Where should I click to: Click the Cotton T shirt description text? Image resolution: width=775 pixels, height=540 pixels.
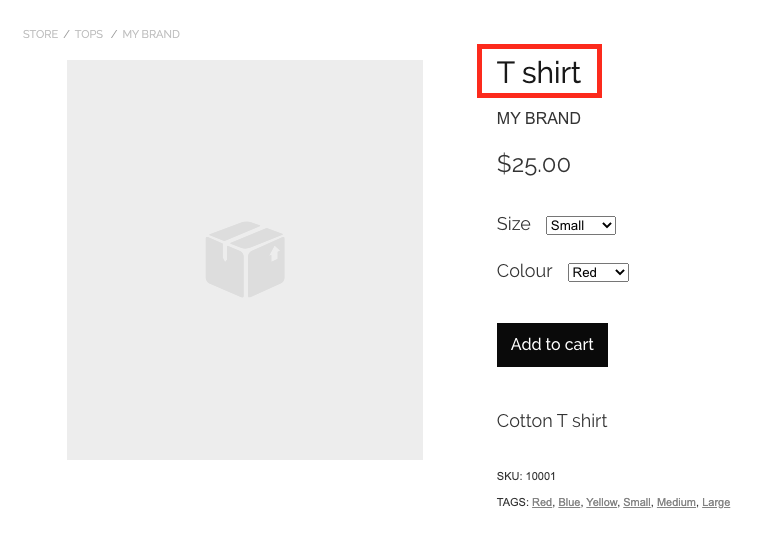[x=552, y=421]
